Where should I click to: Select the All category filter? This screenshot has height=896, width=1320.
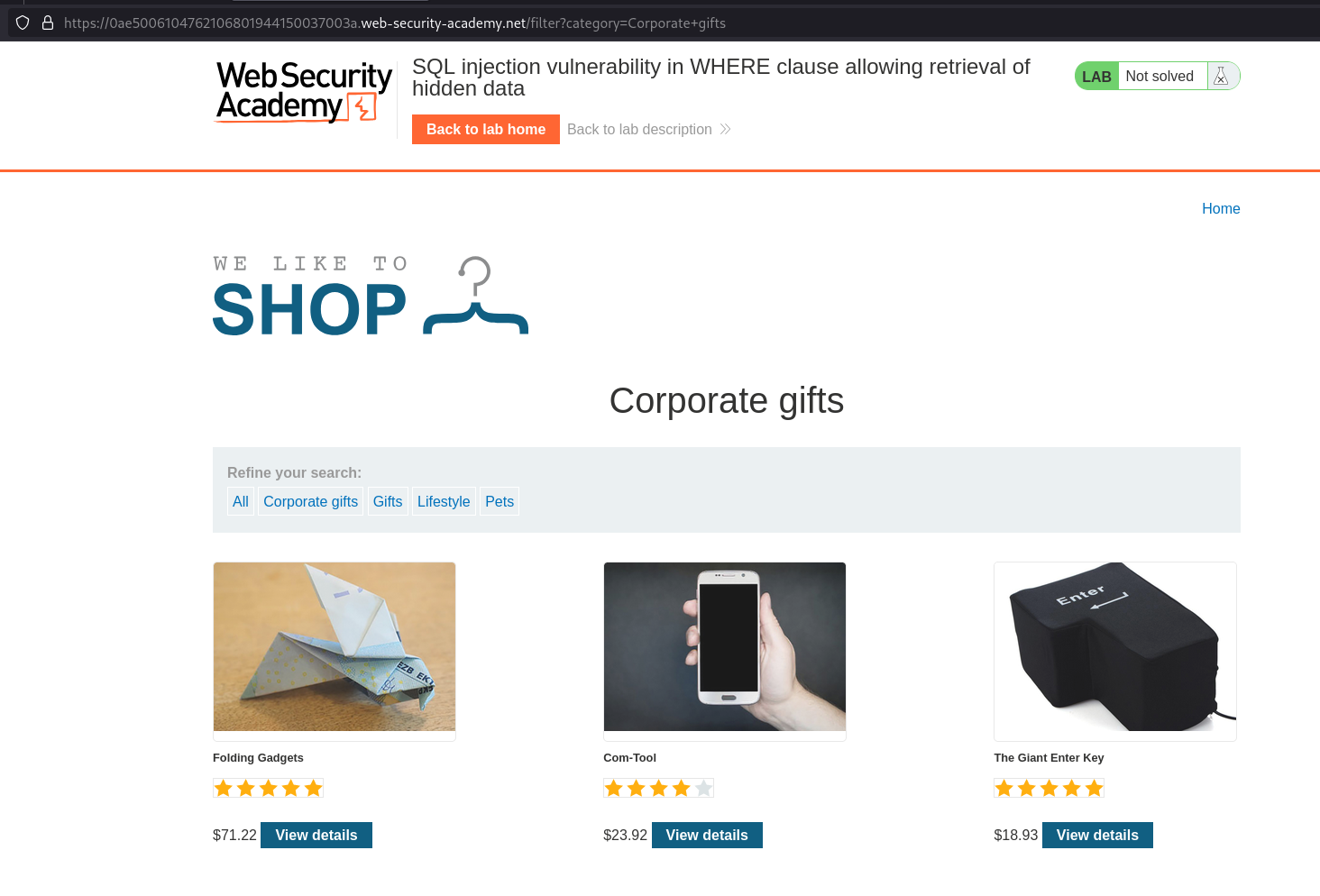241,502
